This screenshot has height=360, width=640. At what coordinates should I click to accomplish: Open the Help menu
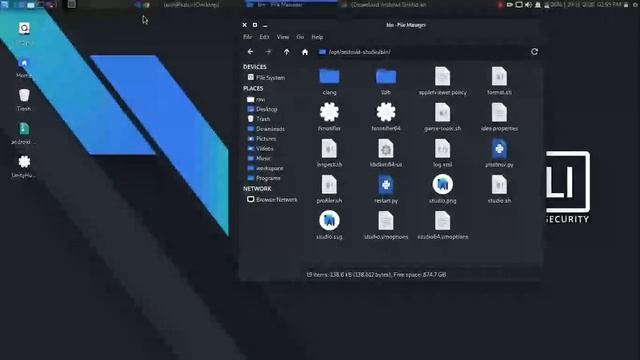click(x=317, y=37)
